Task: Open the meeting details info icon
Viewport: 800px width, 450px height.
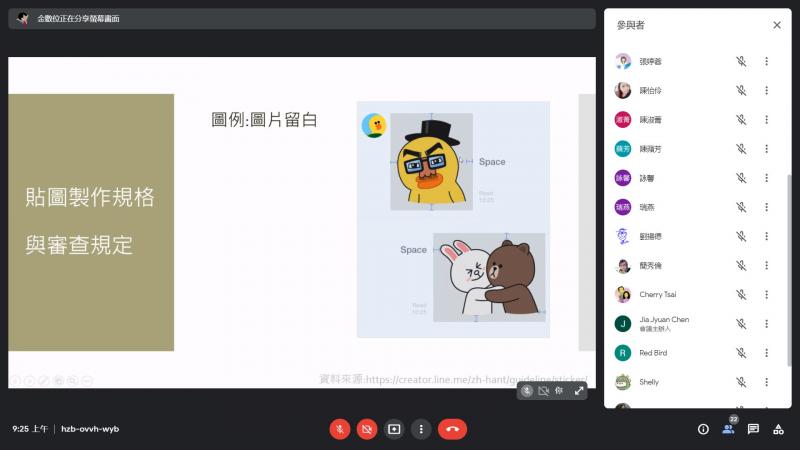Action: click(x=703, y=429)
